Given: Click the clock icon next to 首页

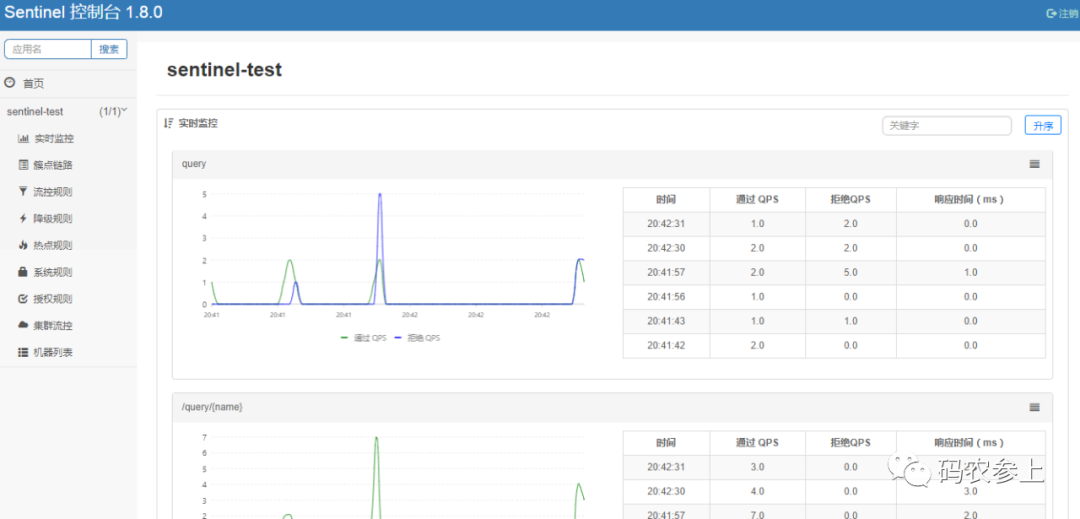Looking at the screenshot, I should [x=10, y=83].
